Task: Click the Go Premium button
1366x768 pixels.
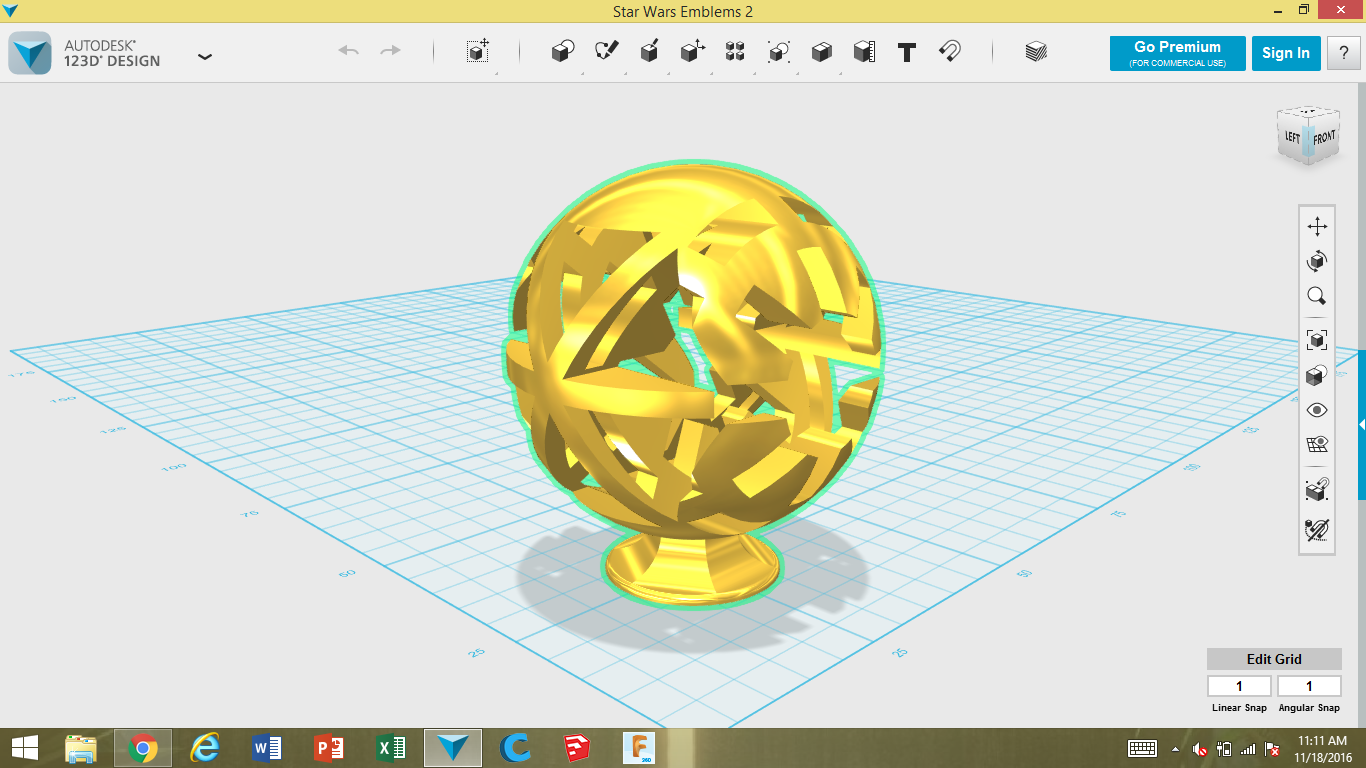Action: pos(1177,53)
